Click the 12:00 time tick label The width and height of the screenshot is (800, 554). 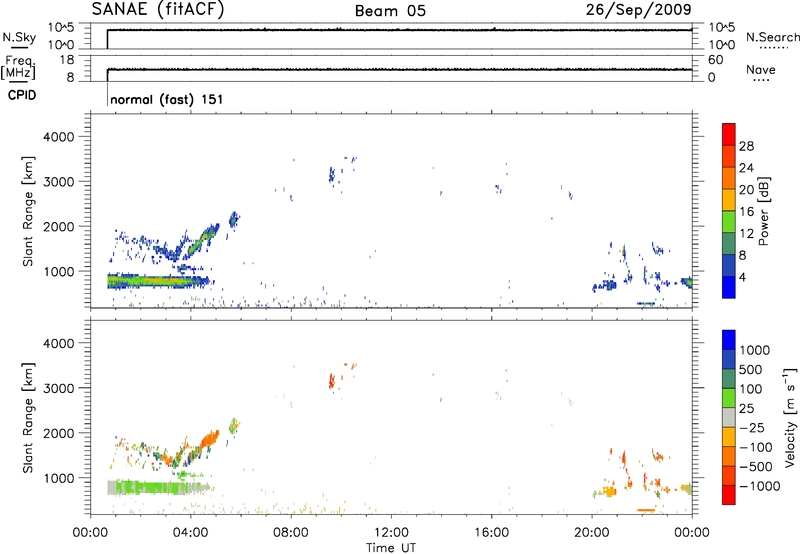click(x=391, y=533)
